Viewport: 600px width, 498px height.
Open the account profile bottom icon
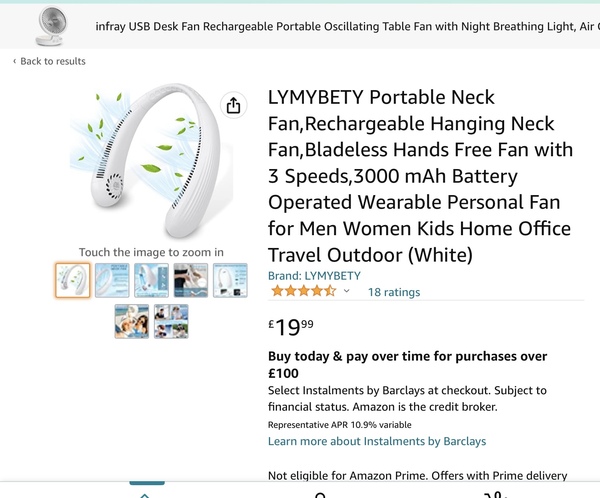pyautogui.click(x=320, y=494)
